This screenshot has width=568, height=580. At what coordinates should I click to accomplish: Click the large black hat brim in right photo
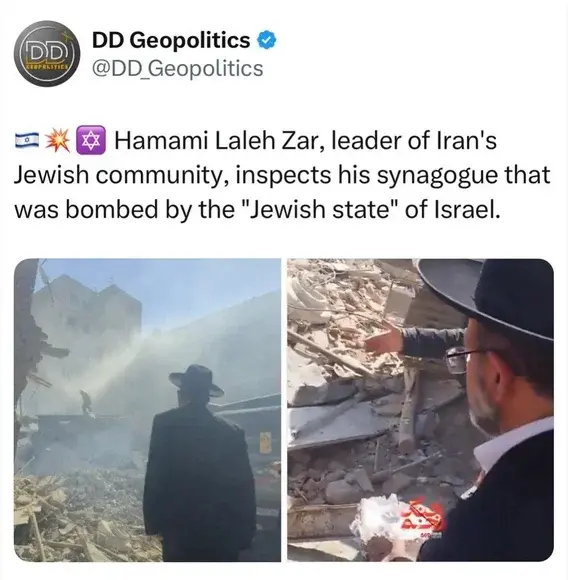pyautogui.click(x=486, y=296)
